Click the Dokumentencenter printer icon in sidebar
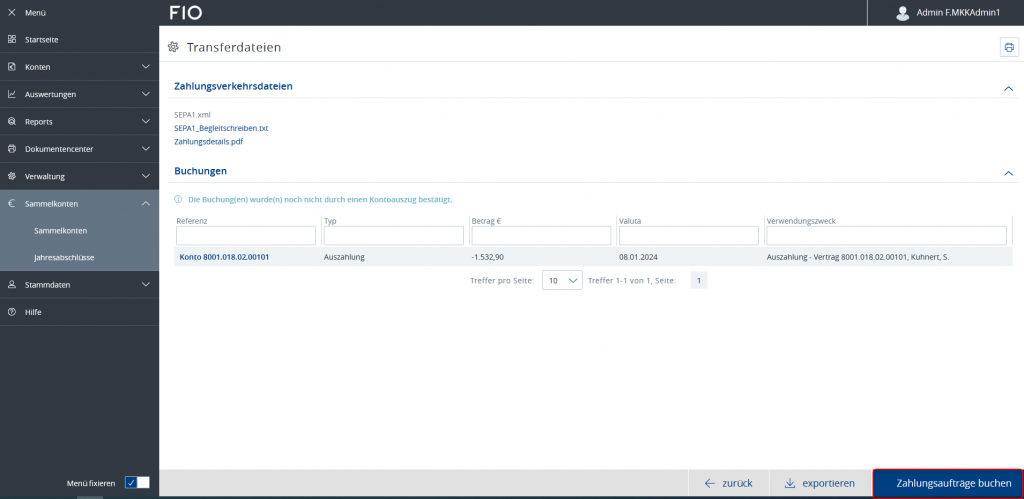 click(11, 149)
